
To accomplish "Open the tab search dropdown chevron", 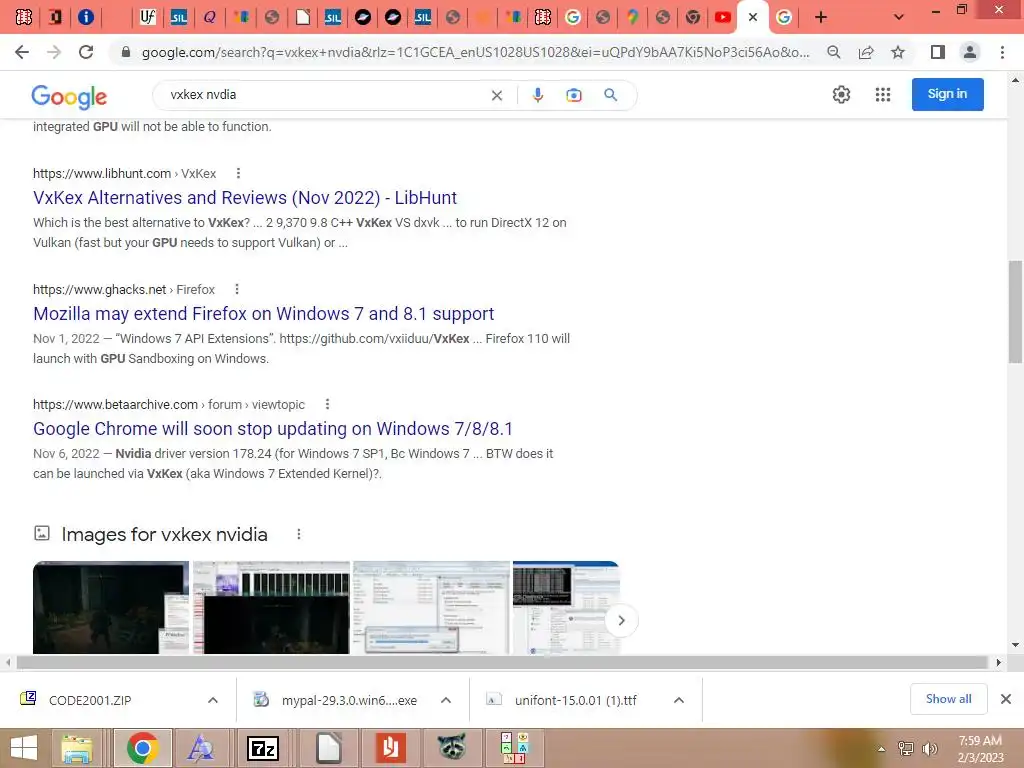I will coord(899,17).
